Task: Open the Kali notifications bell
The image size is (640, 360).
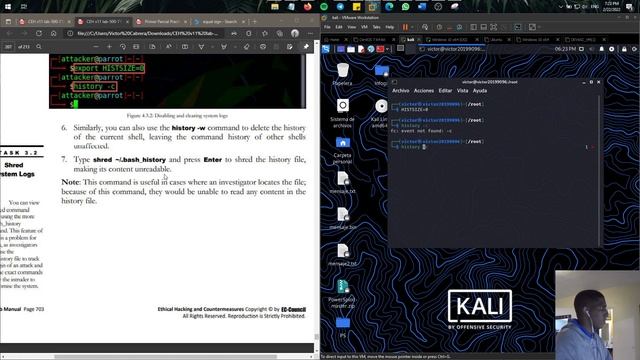Action: coord(601,49)
